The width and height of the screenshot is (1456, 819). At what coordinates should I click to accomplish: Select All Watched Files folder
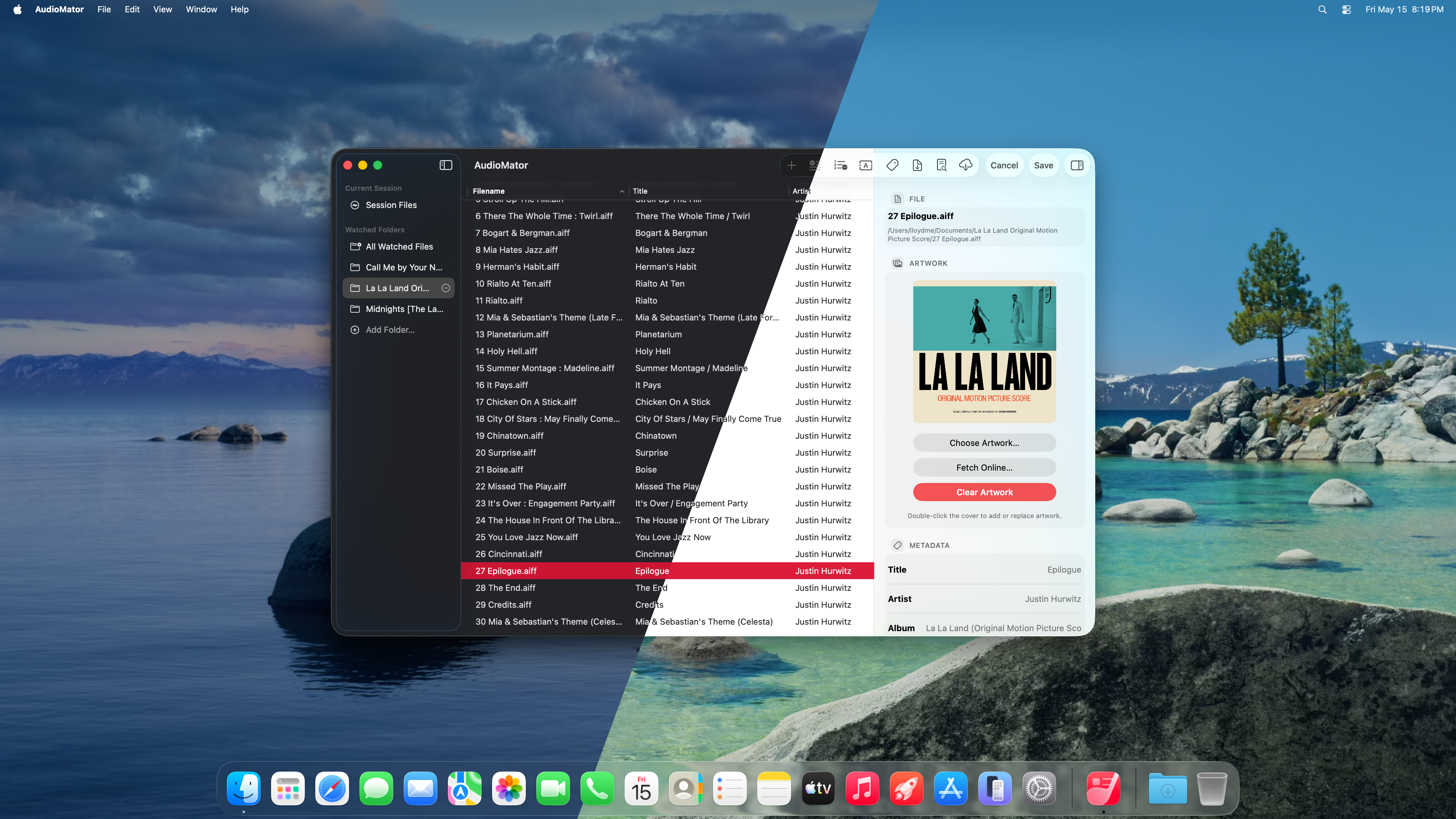coord(398,246)
